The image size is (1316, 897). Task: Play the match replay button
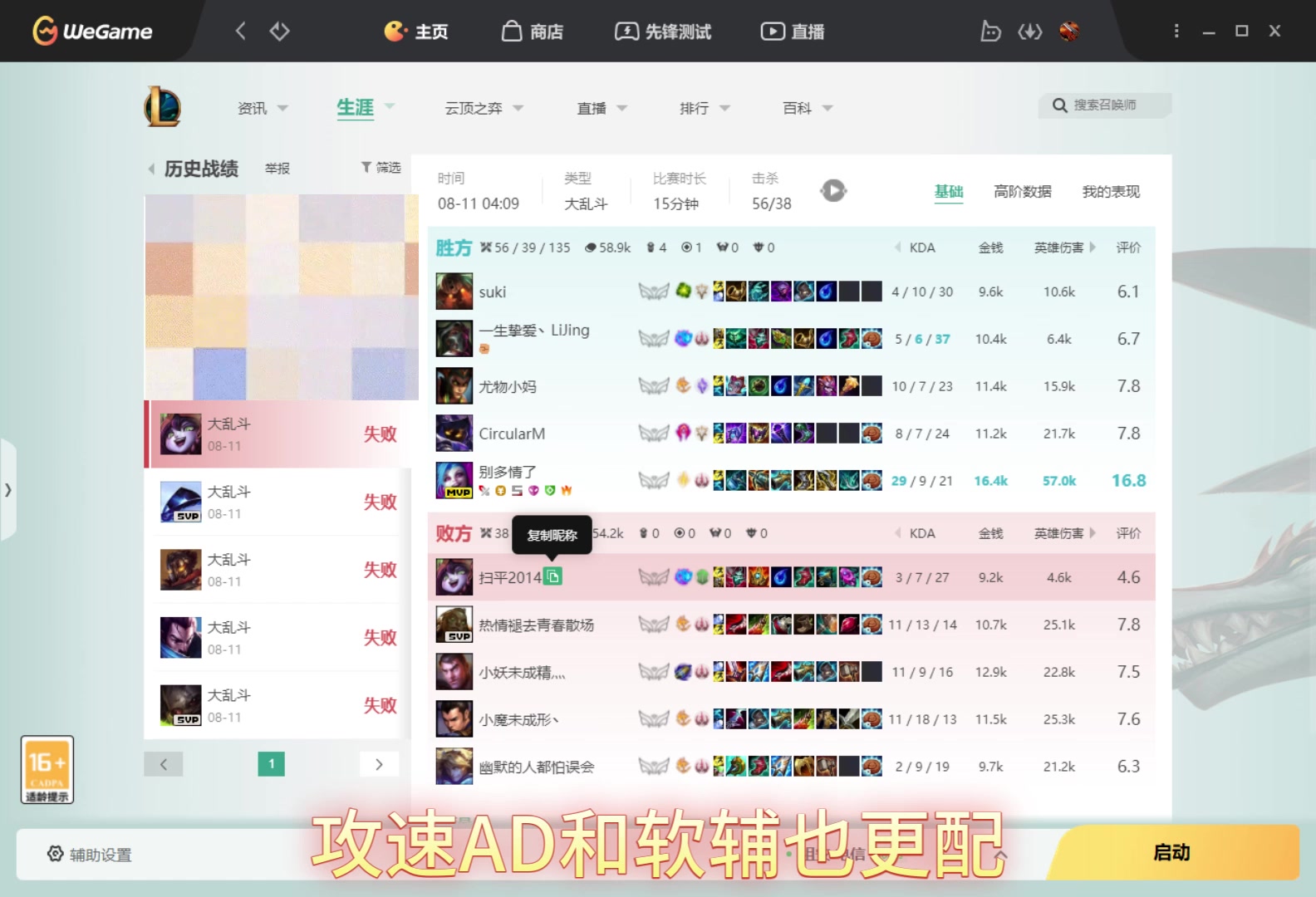(833, 191)
